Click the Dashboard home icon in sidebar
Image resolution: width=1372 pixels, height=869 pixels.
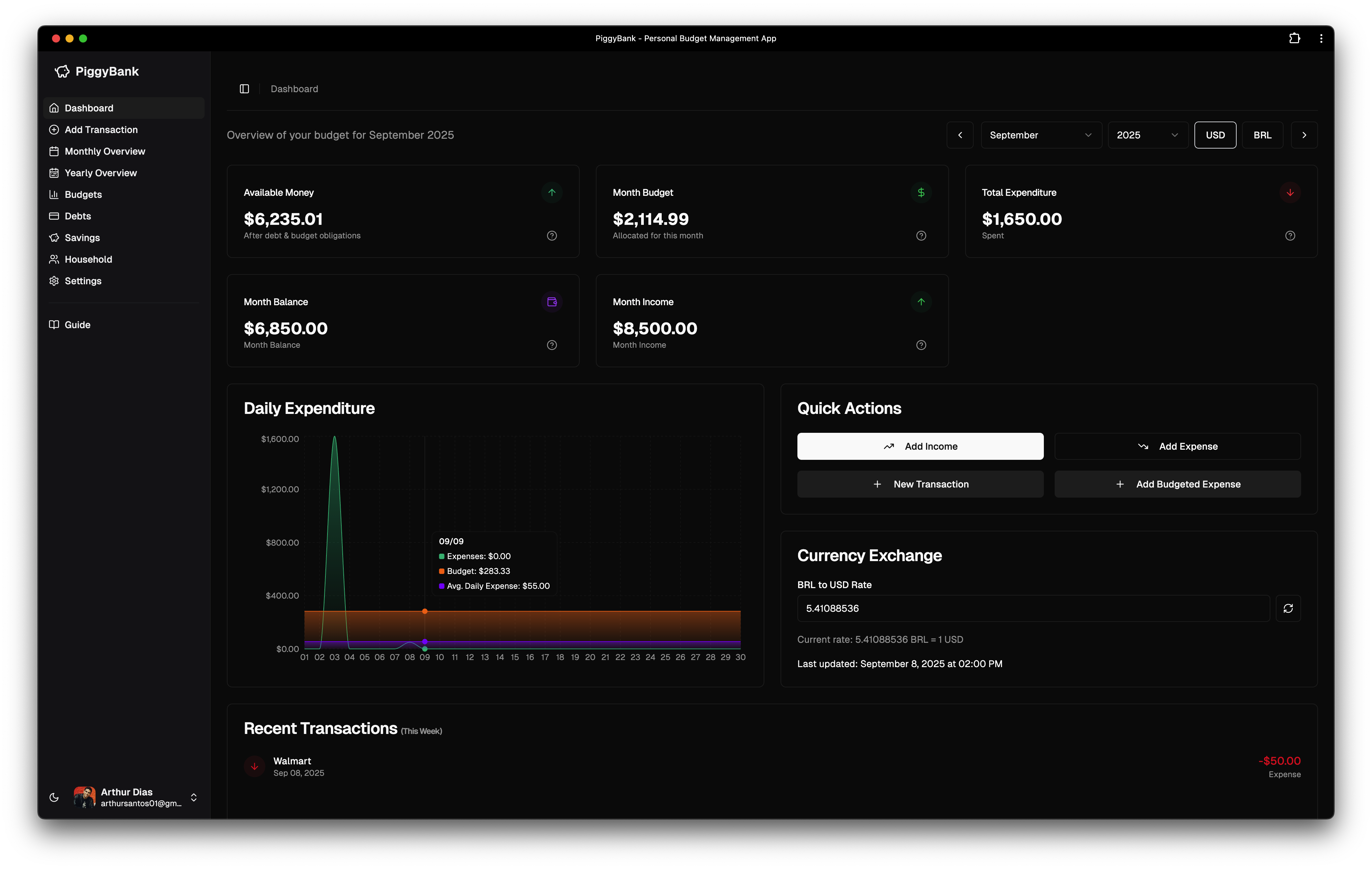coord(54,108)
